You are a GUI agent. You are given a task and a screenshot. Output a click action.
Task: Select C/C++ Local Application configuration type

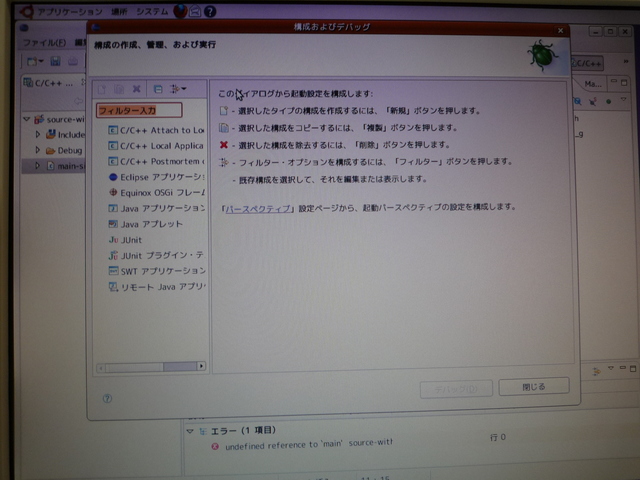coord(156,146)
